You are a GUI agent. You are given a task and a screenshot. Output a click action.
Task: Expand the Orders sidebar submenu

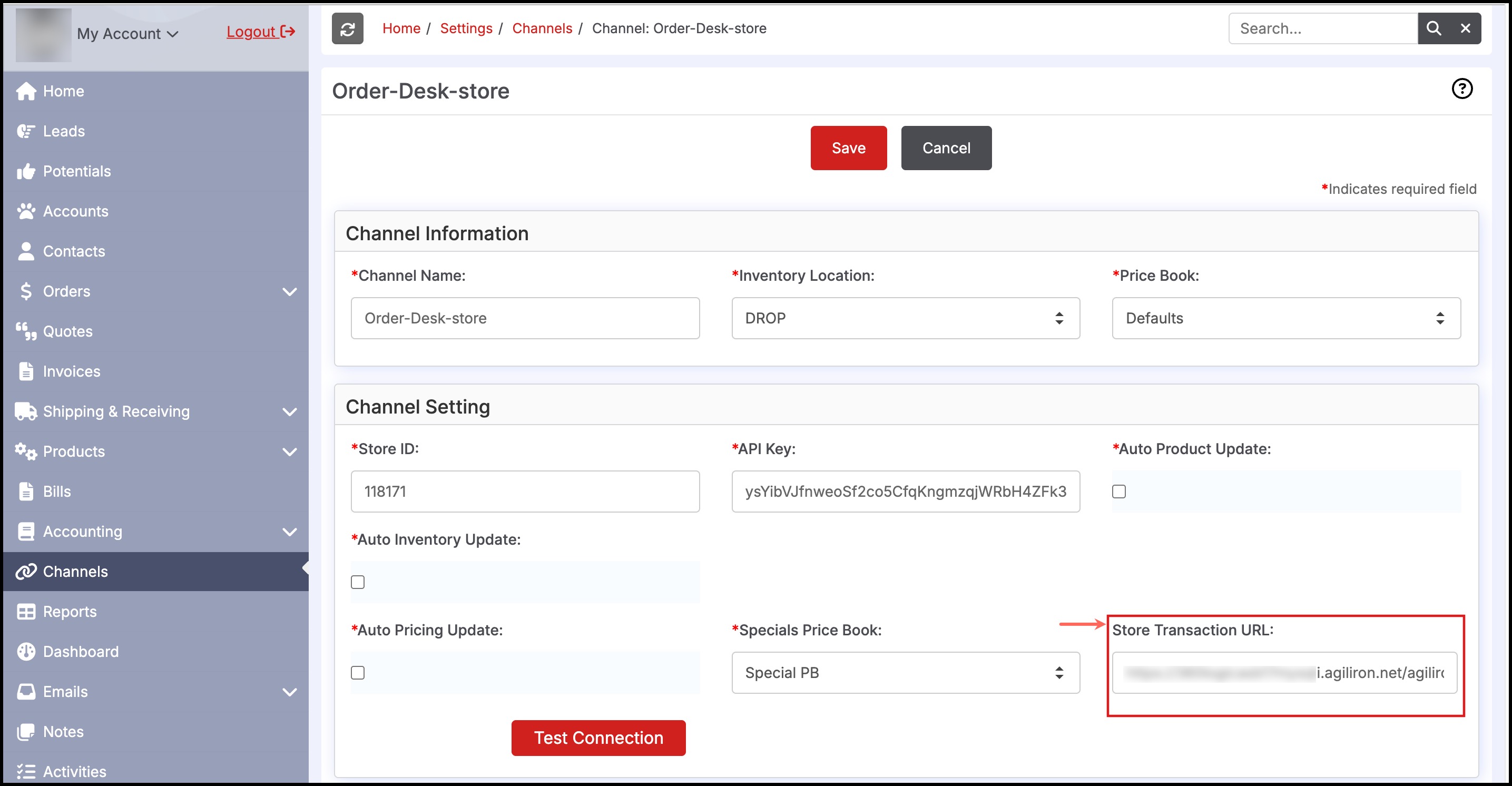point(290,291)
